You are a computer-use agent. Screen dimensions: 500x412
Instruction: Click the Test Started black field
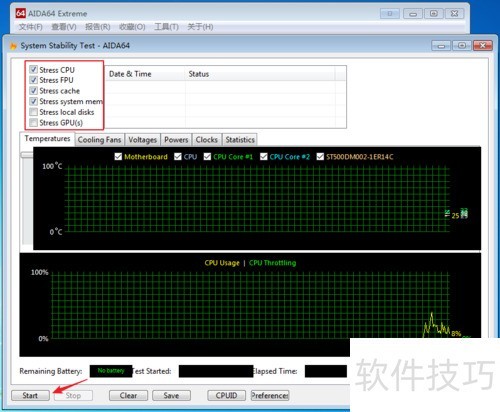coord(216,371)
